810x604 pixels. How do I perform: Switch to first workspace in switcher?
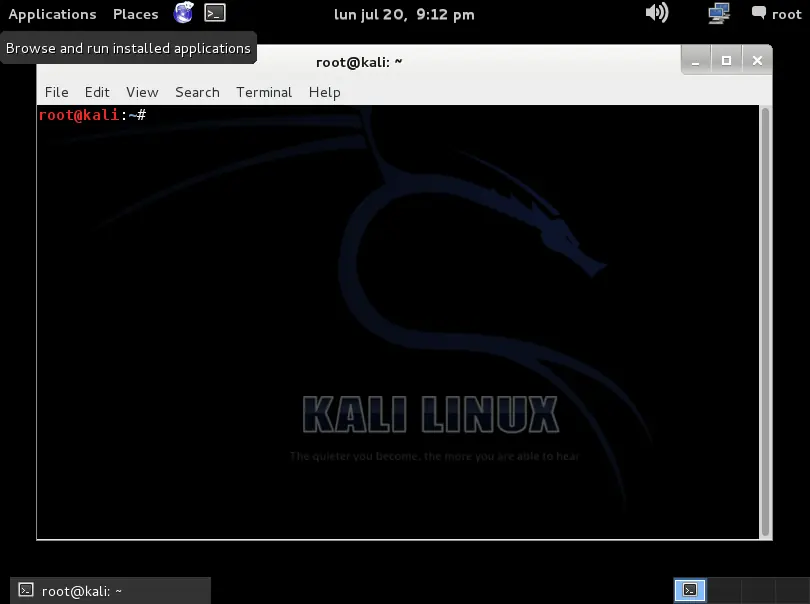(690, 590)
